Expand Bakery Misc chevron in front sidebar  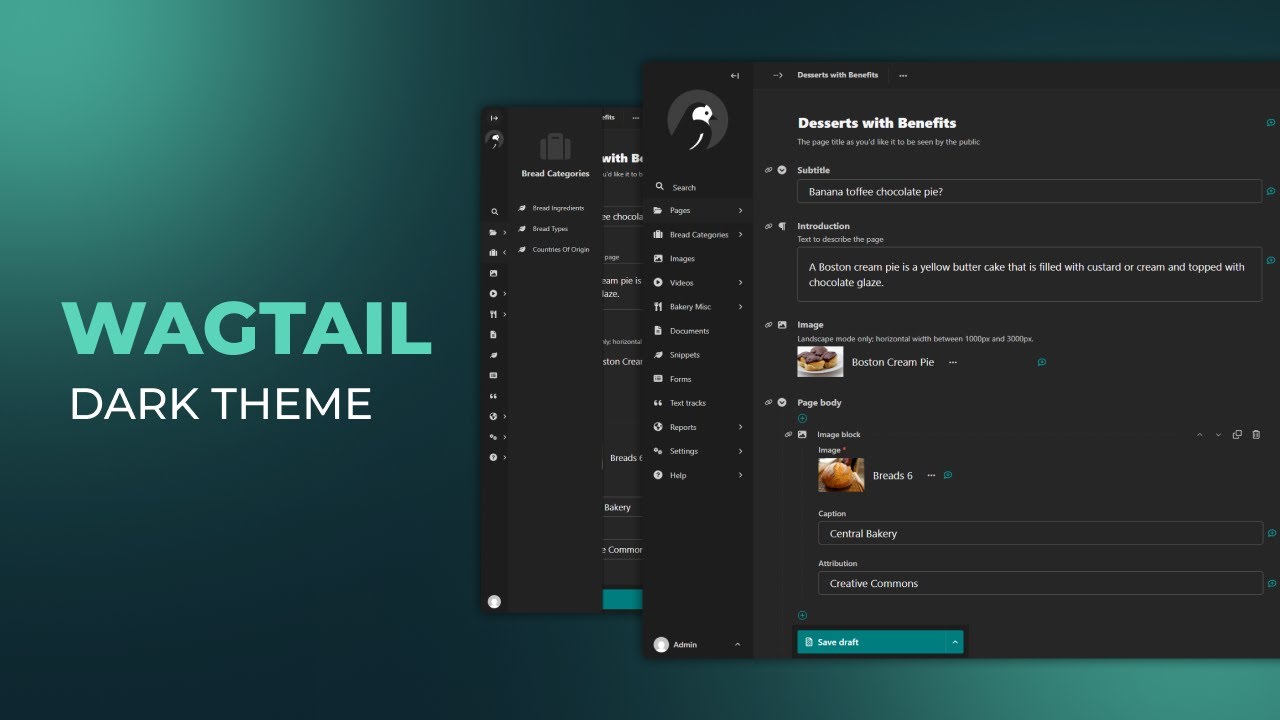pos(740,307)
